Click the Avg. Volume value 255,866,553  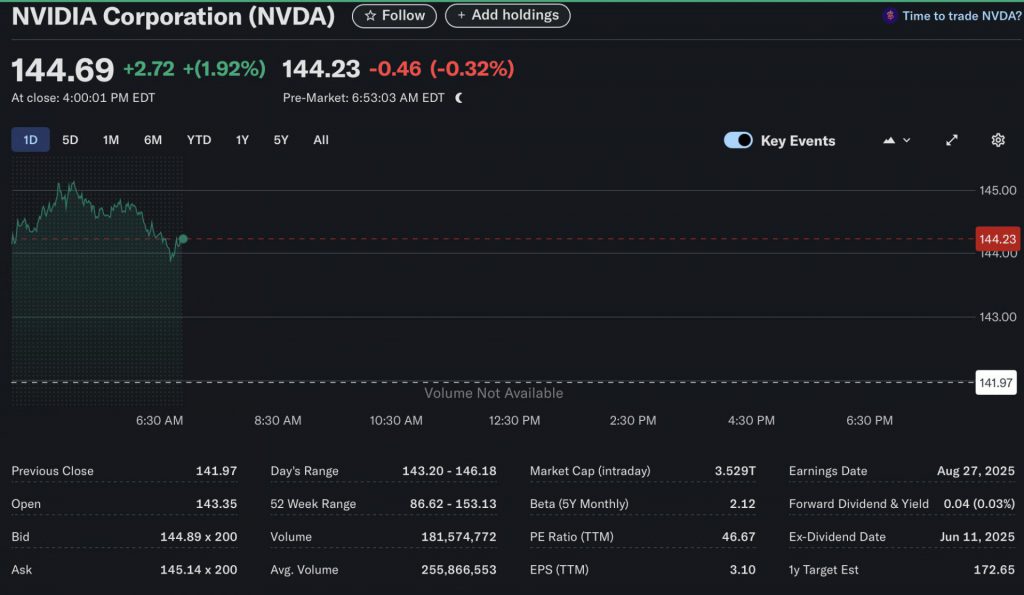pyautogui.click(x=458, y=570)
